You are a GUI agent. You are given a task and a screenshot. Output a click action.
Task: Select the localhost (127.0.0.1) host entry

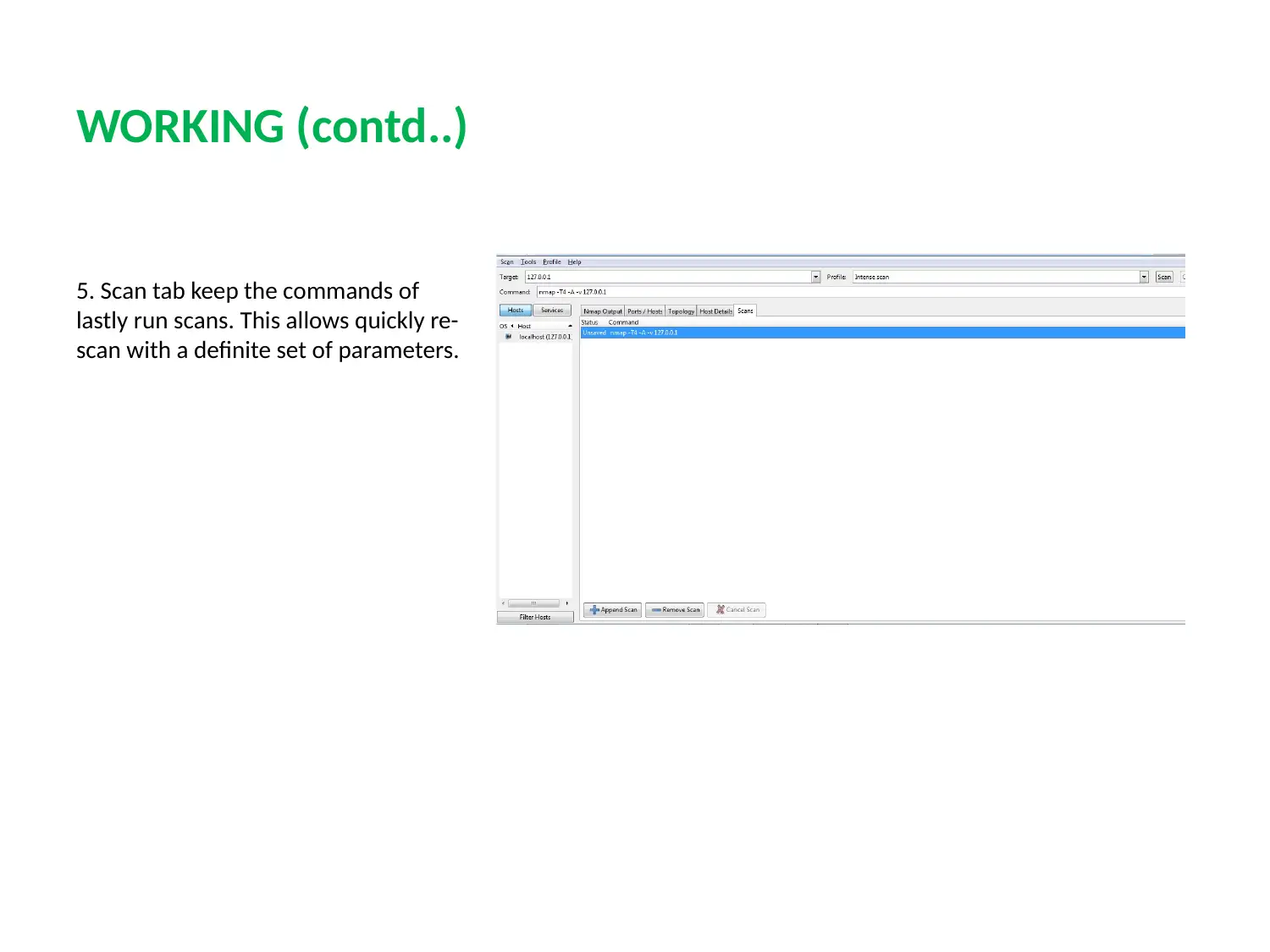[x=536, y=337]
